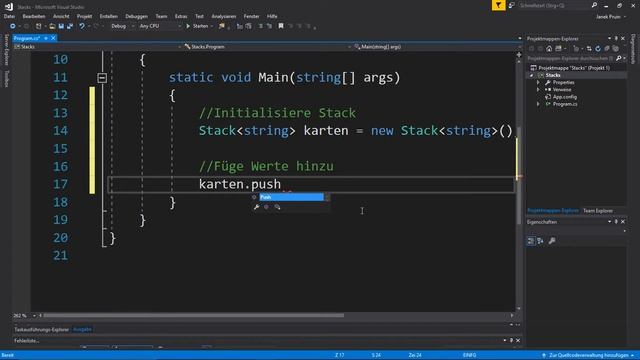The height and width of the screenshot is (360, 640).
Task: Click the Save All toolbar icon
Action: [x=70, y=26]
